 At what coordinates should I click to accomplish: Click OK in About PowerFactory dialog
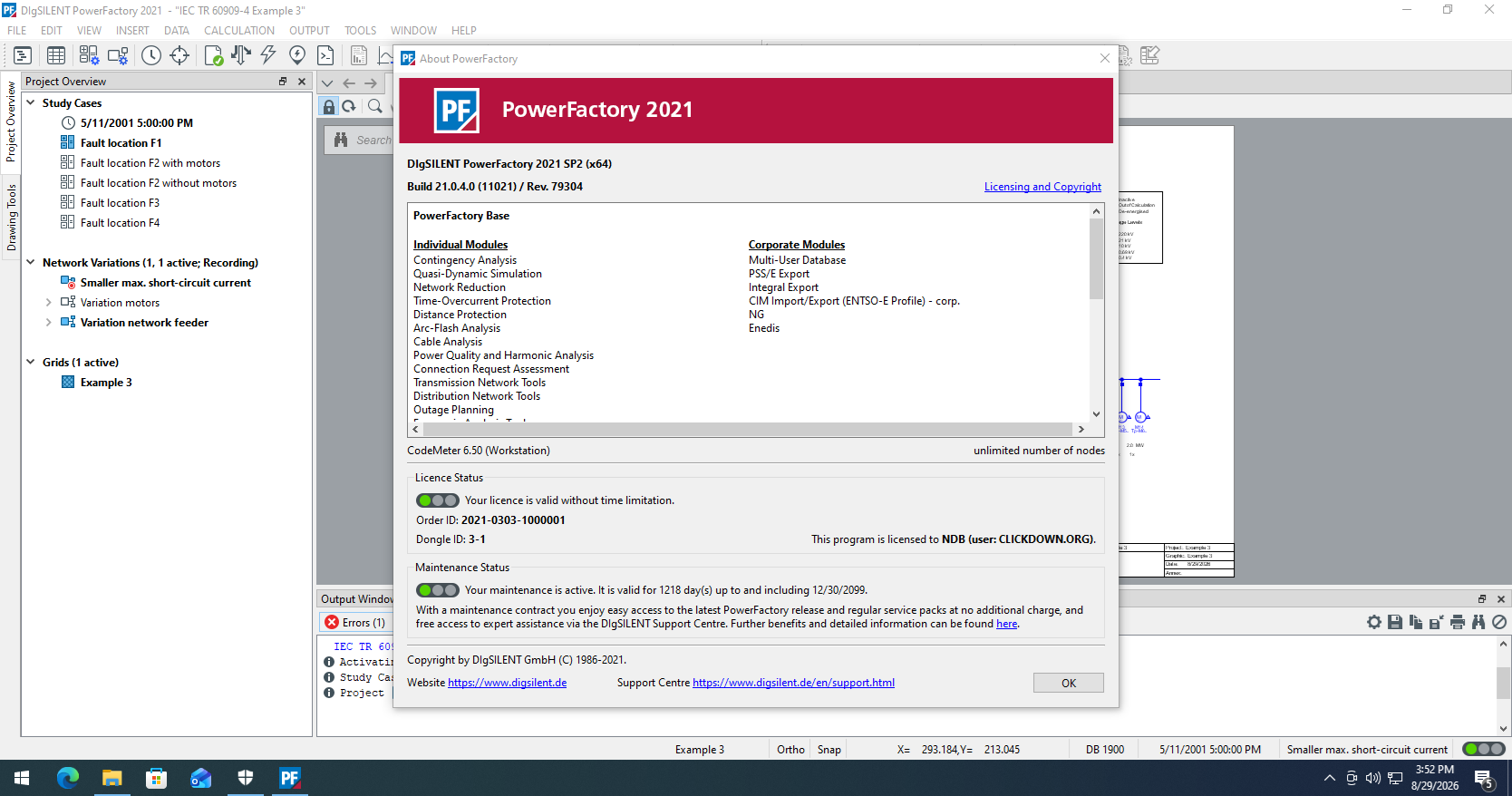pos(1069,683)
